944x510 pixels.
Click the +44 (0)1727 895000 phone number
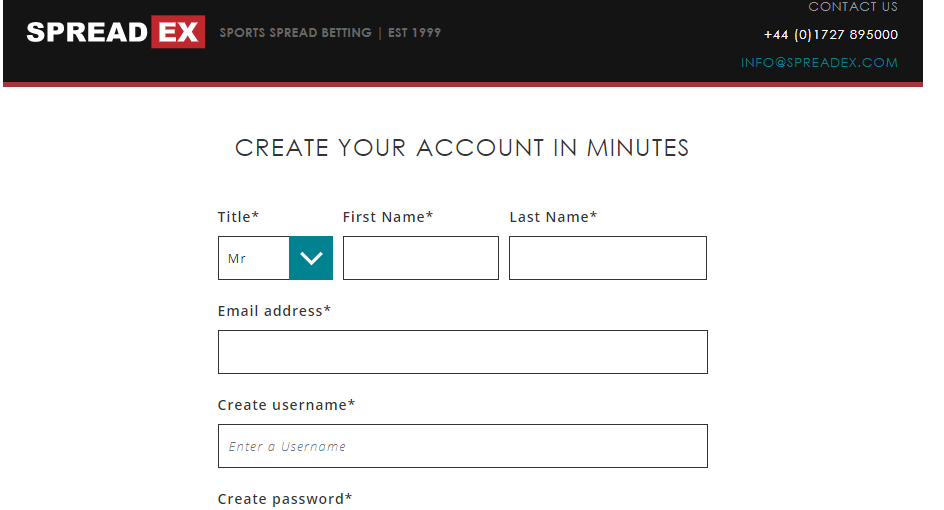pyautogui.click(x=830, y=35)
